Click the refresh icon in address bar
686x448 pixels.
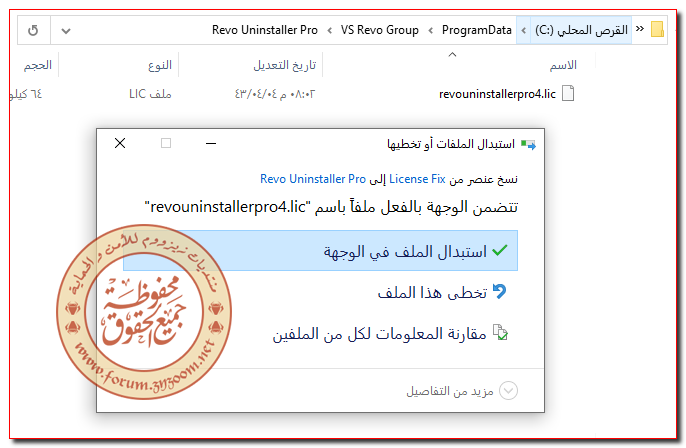click(x=33, y=31)
